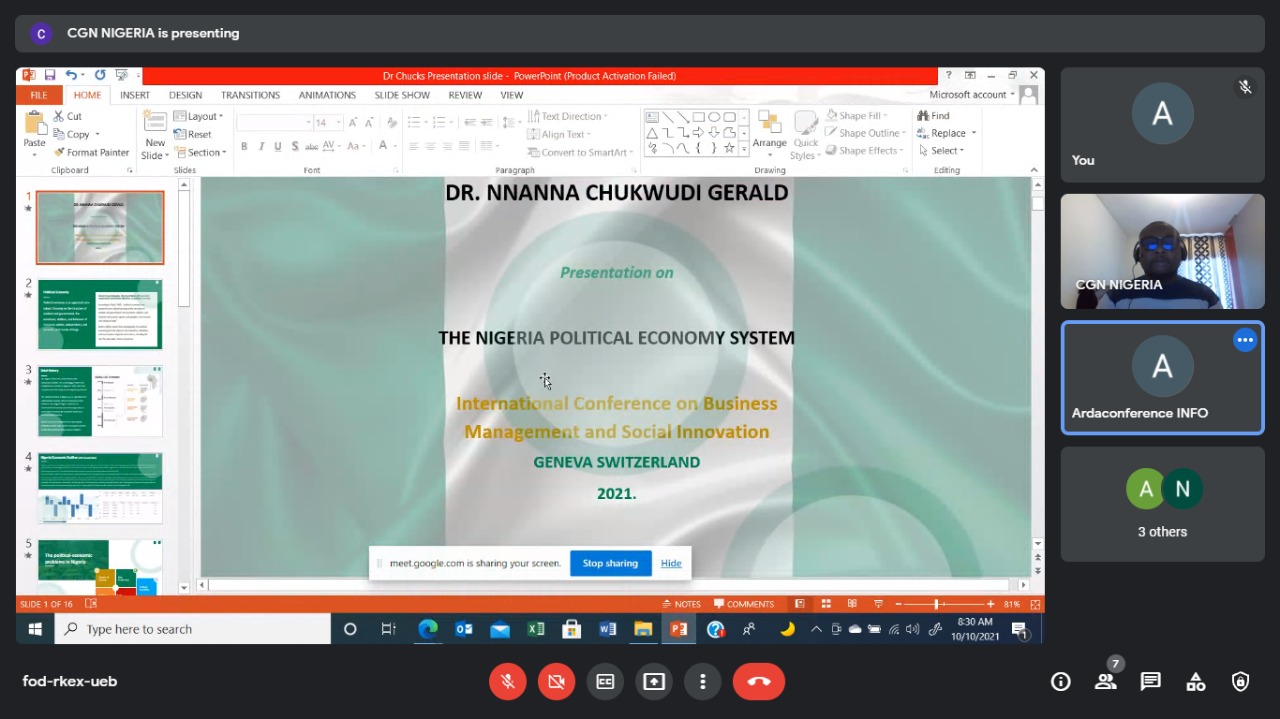This screenshot has width=1280, height=719.
Task: Click zoom in plus button
Action: [991, 604]
